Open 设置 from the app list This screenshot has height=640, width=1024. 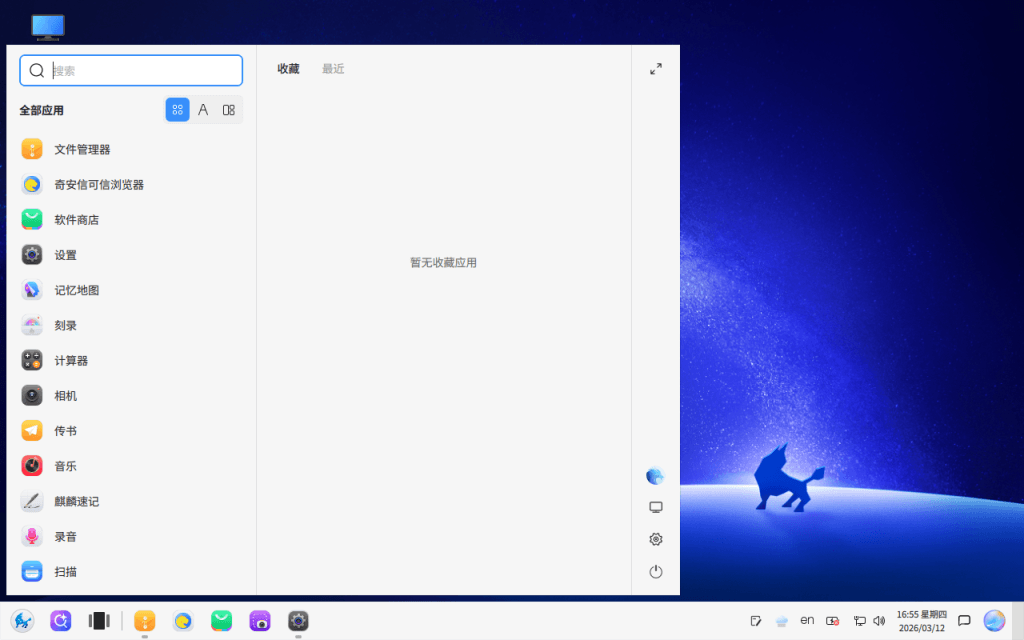pos(131,255)
